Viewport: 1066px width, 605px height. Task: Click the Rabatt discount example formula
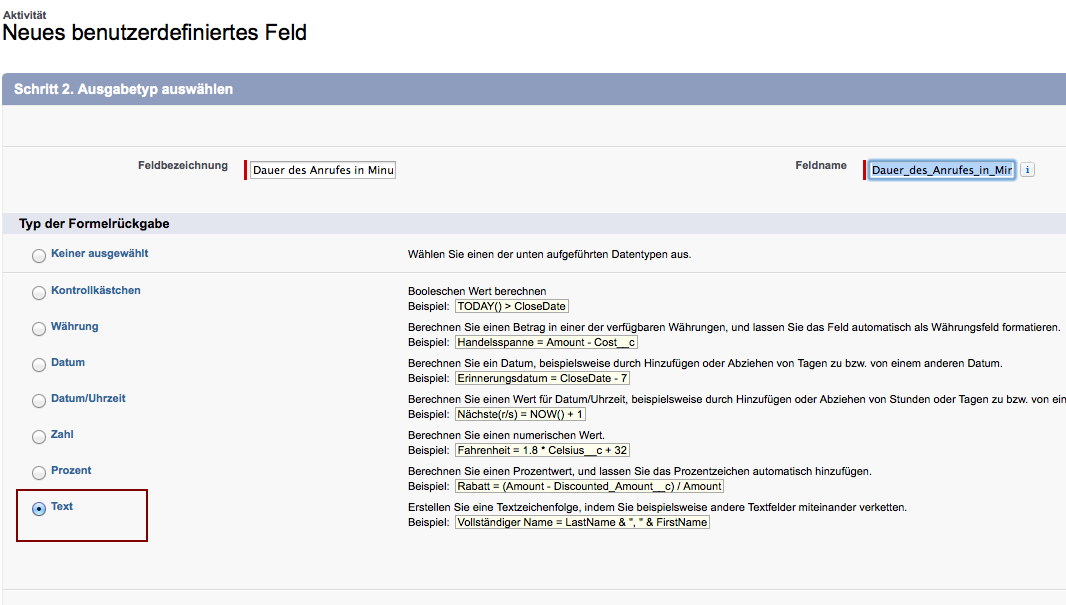pyautogui.click(x=589, y=487)
